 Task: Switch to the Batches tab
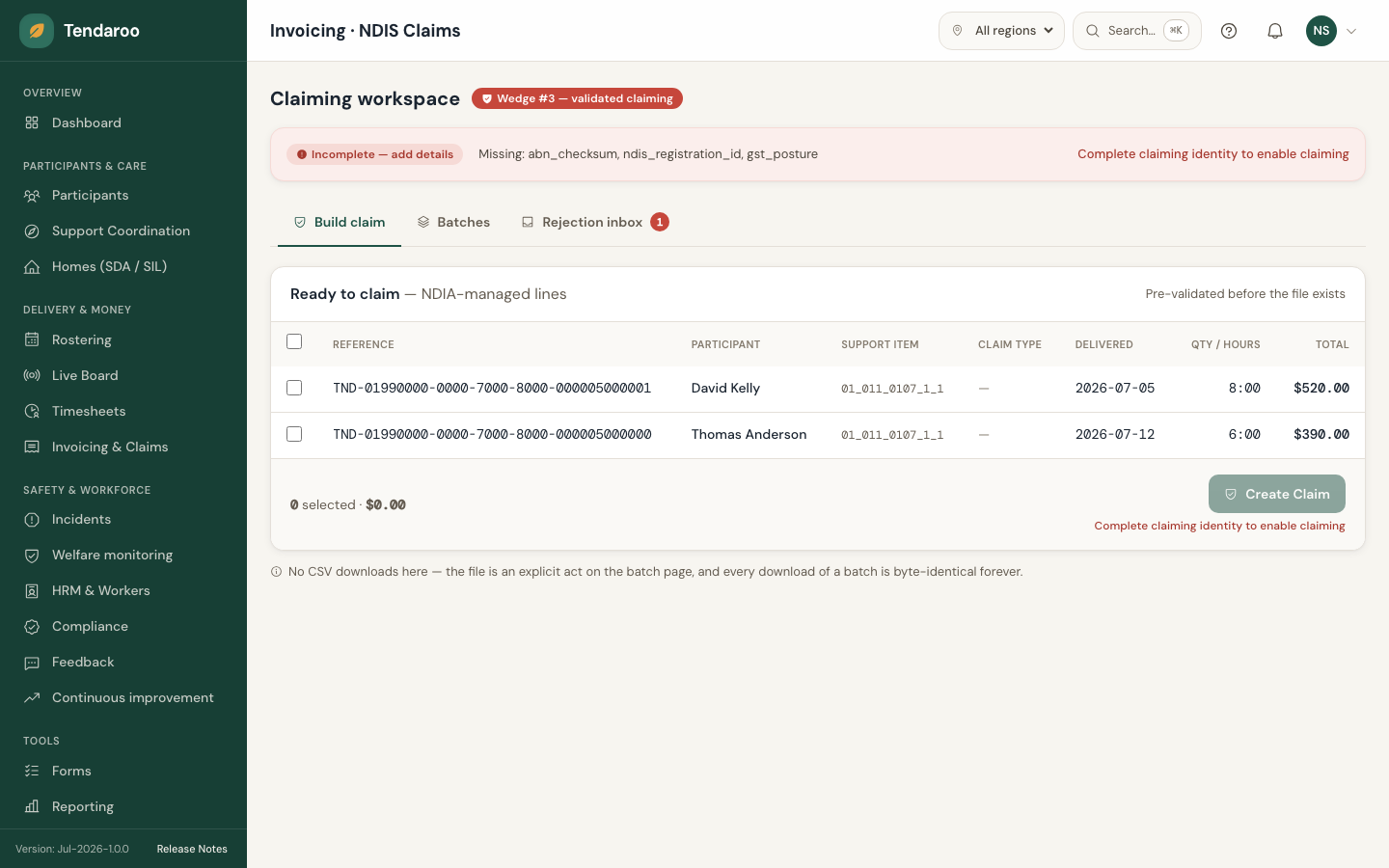pos(453,223)
